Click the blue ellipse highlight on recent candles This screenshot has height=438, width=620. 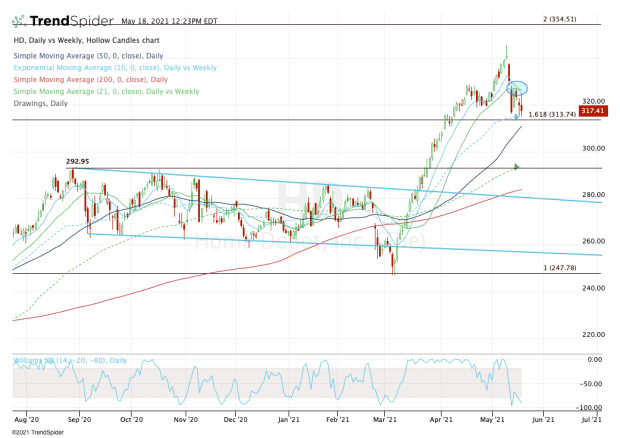point(518,88)
